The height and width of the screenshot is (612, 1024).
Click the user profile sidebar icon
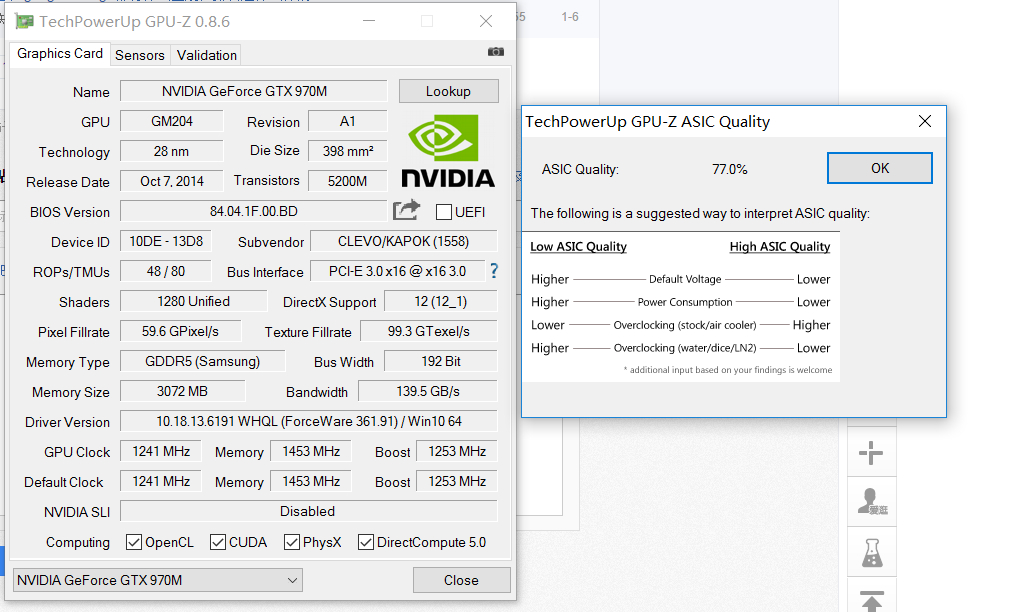pyautogui.click(x=872, y=502)
